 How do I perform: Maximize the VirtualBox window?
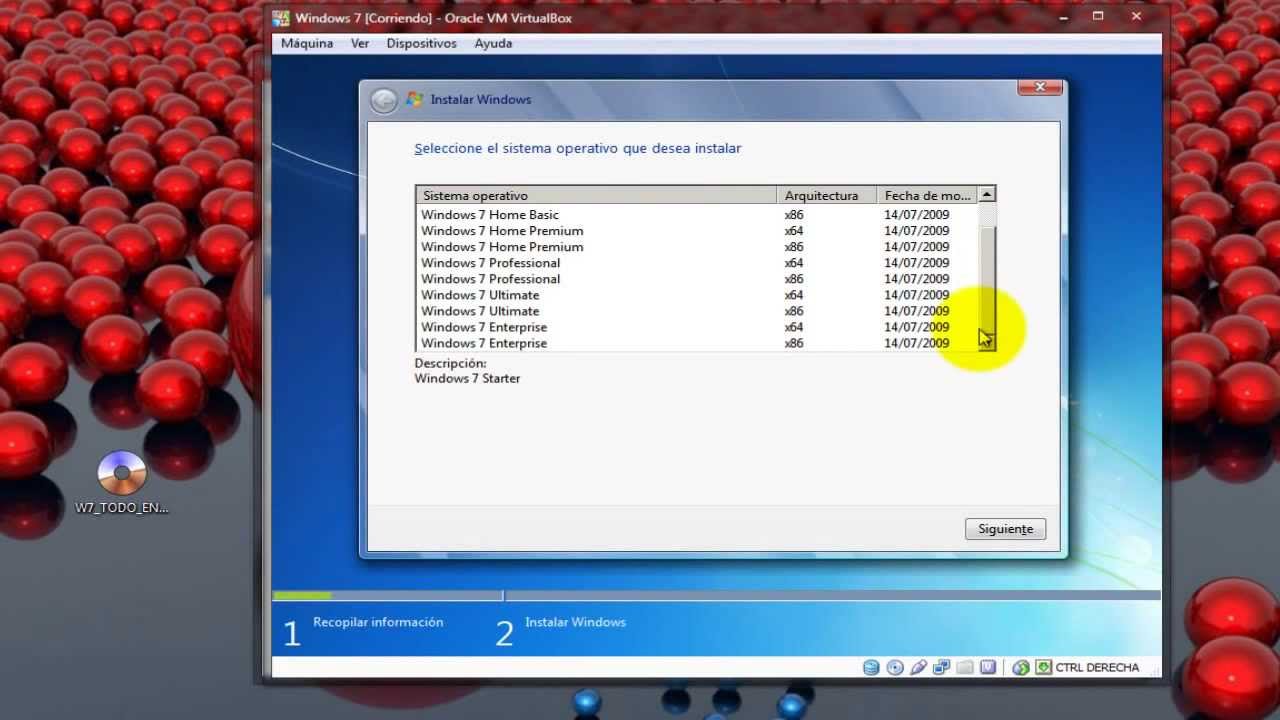(1098, 17)
